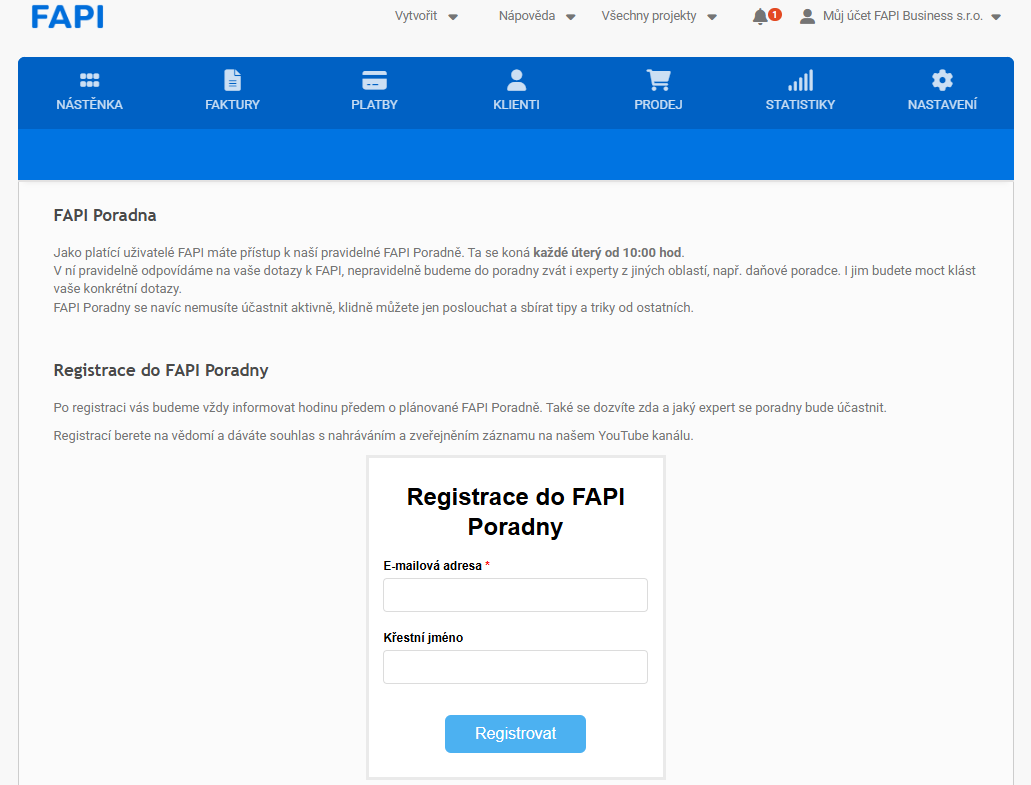Click the bold text každé úterý od 10:00 hod
Viewport: 1031px width, 785px height.
tap(608, 252)
